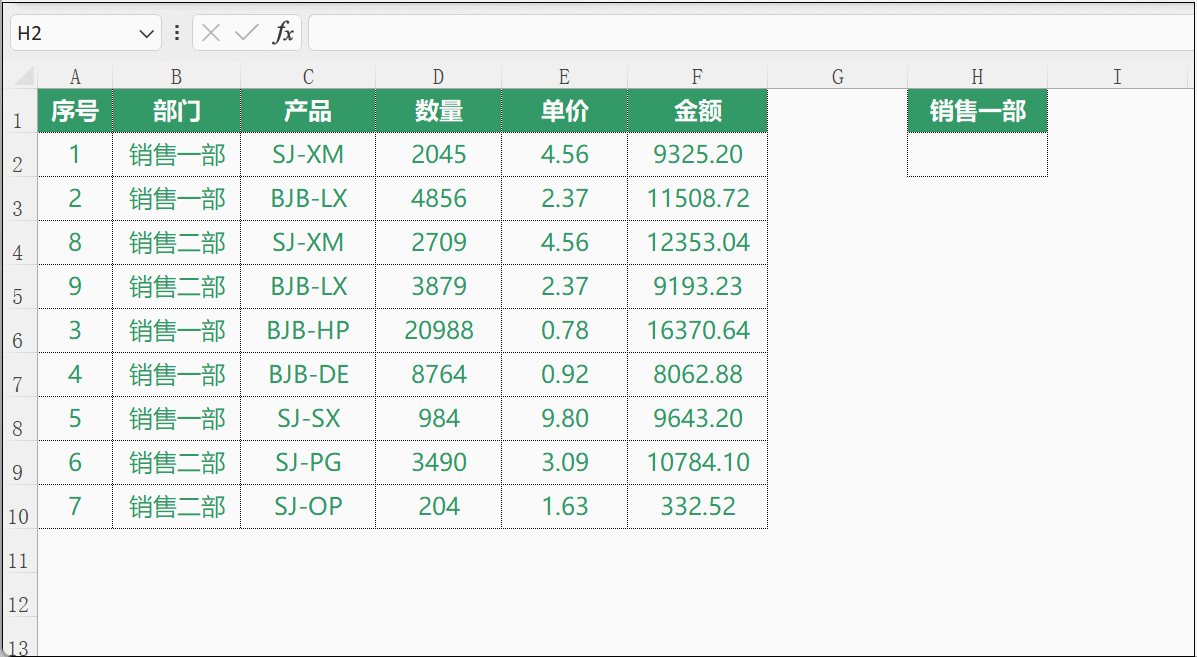Screen dimensions: 1197x657
Task: Click the unit price cell 0.78
Action: click(x=564, y=330)
